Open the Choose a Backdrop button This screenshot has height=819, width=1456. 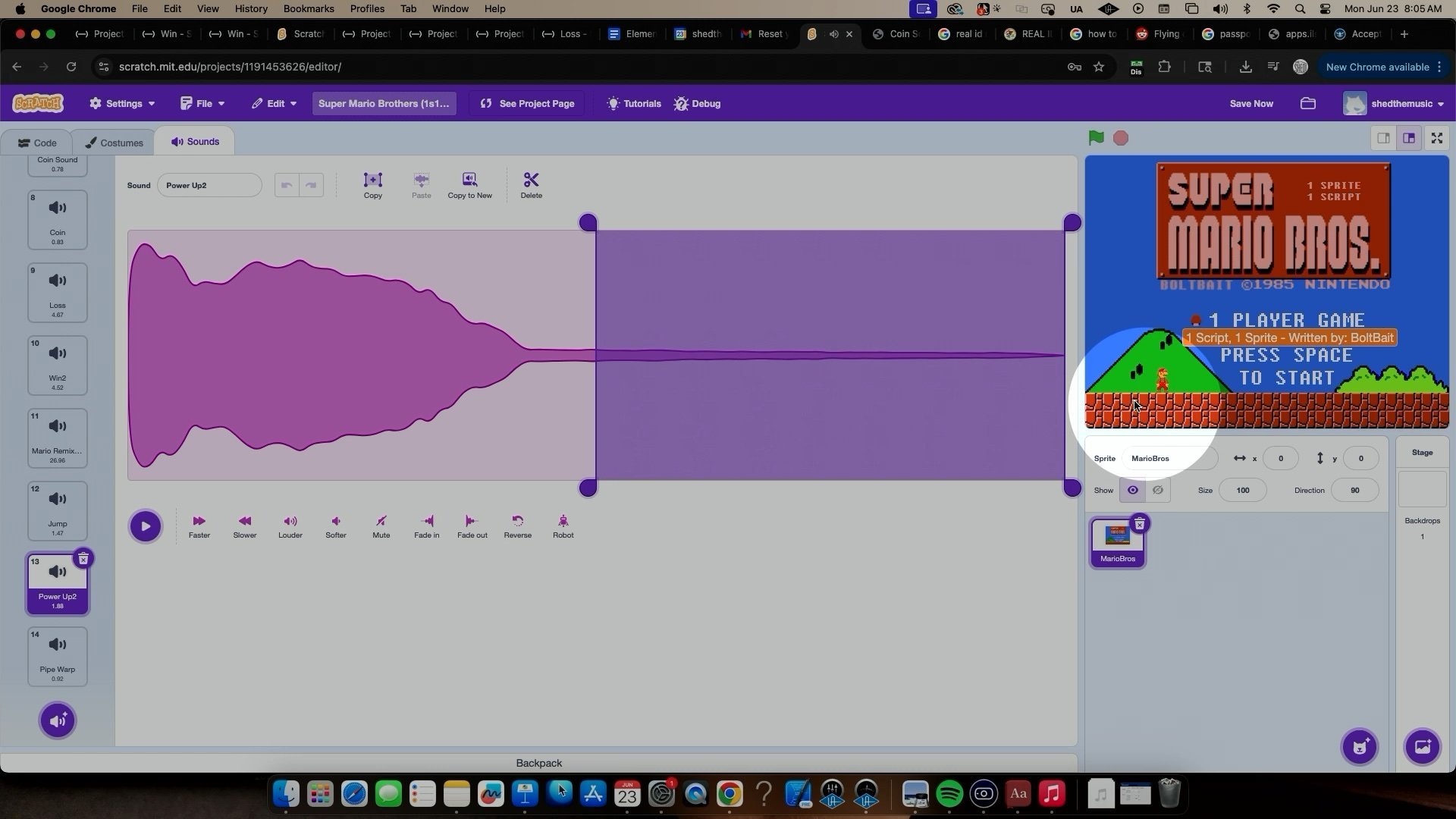(x=1422, y=747)
